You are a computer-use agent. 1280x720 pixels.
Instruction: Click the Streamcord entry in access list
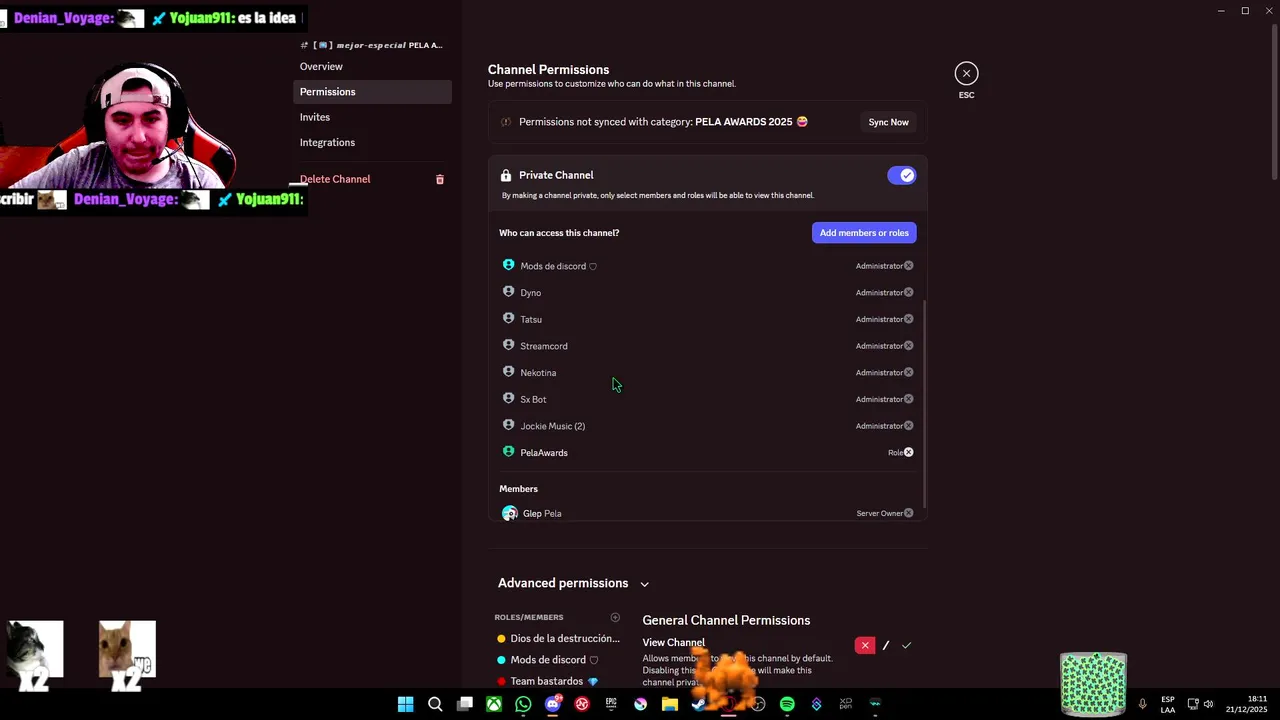pyautogui.click(x=707, y=346)
